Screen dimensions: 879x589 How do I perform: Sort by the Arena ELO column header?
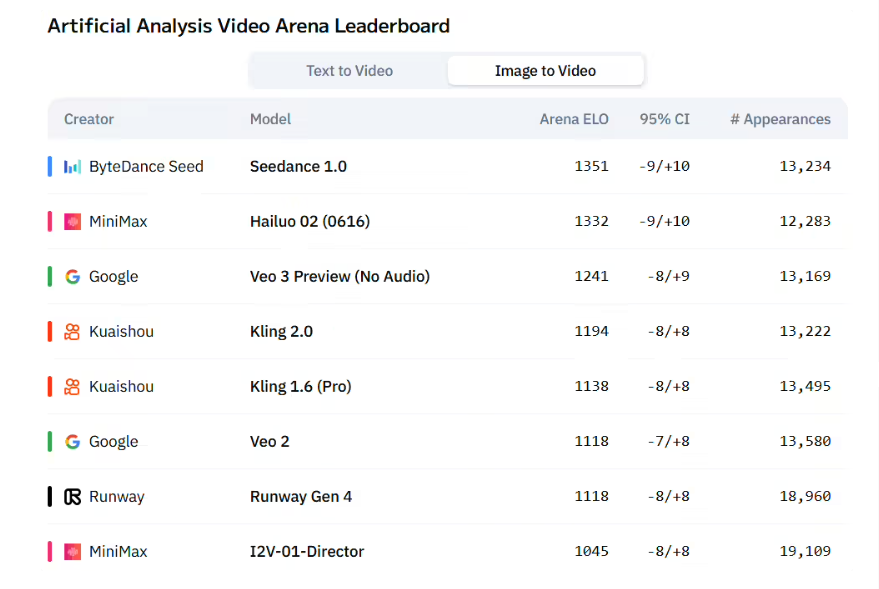573,119
